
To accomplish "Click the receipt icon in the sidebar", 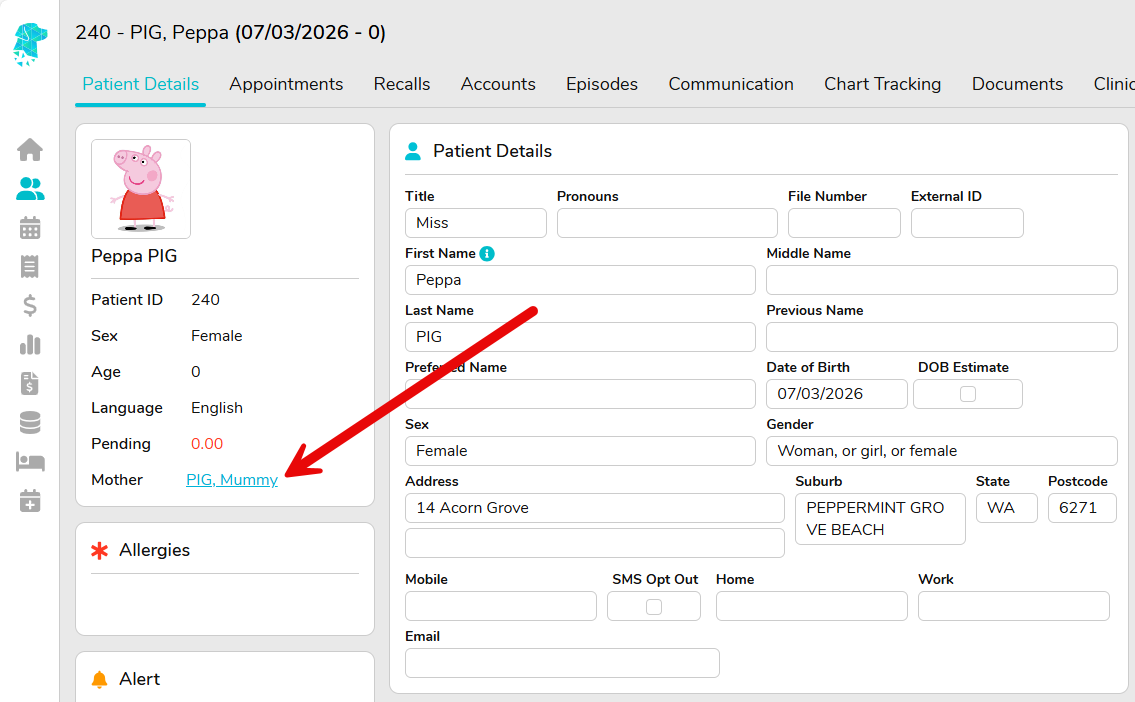I will pos(30,267).
